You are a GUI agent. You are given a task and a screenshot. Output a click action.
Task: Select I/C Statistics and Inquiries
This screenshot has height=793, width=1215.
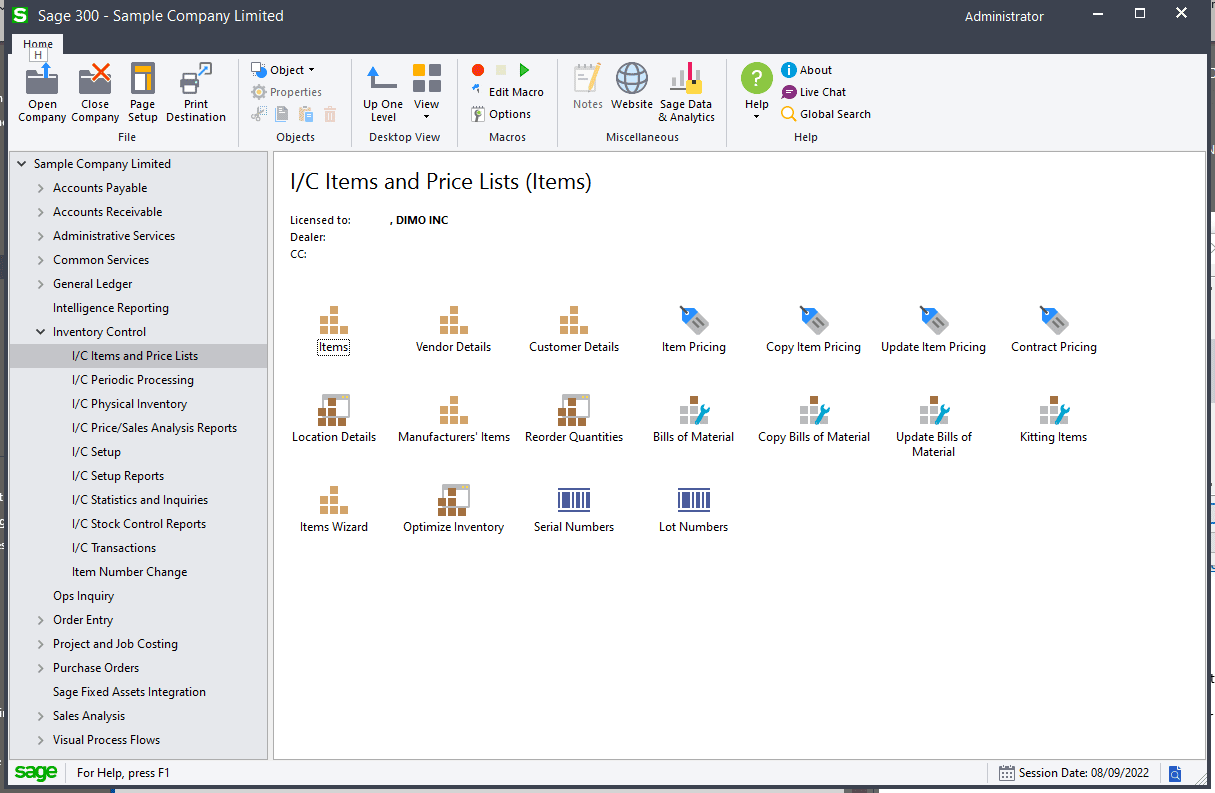click(x=140, y=500)
